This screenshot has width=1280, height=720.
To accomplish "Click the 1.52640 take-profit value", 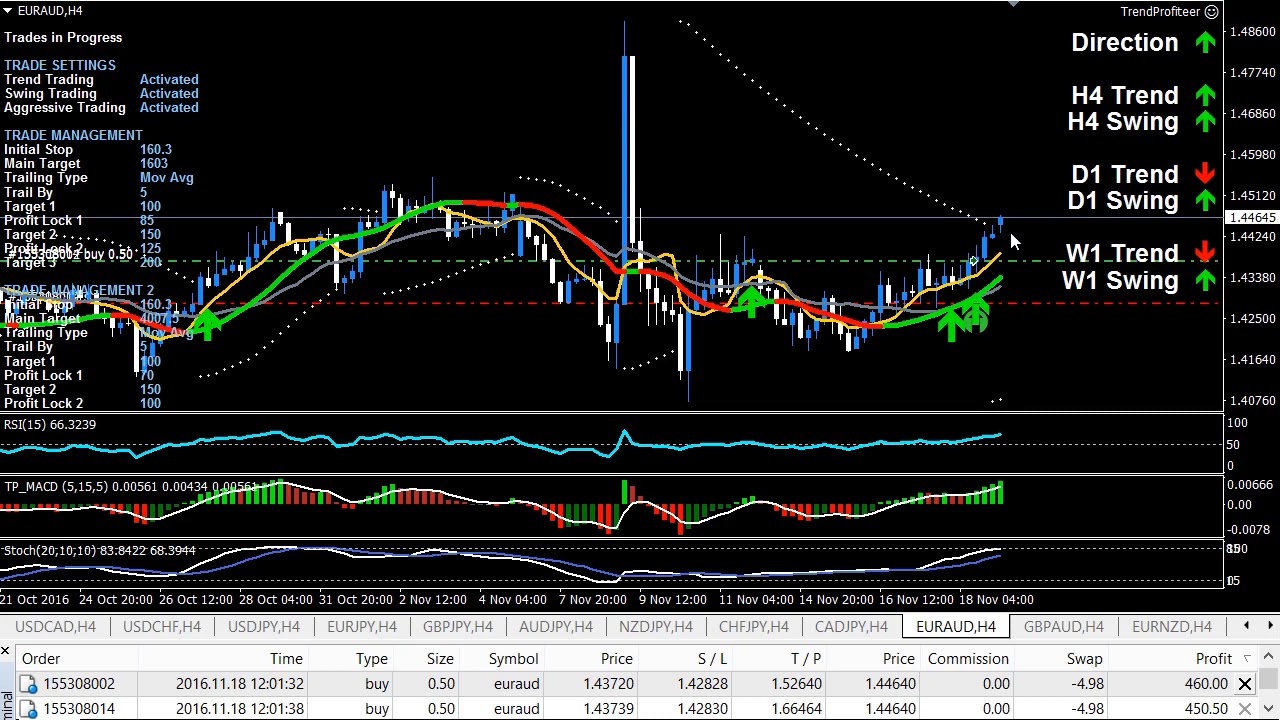I will [797, 684].
